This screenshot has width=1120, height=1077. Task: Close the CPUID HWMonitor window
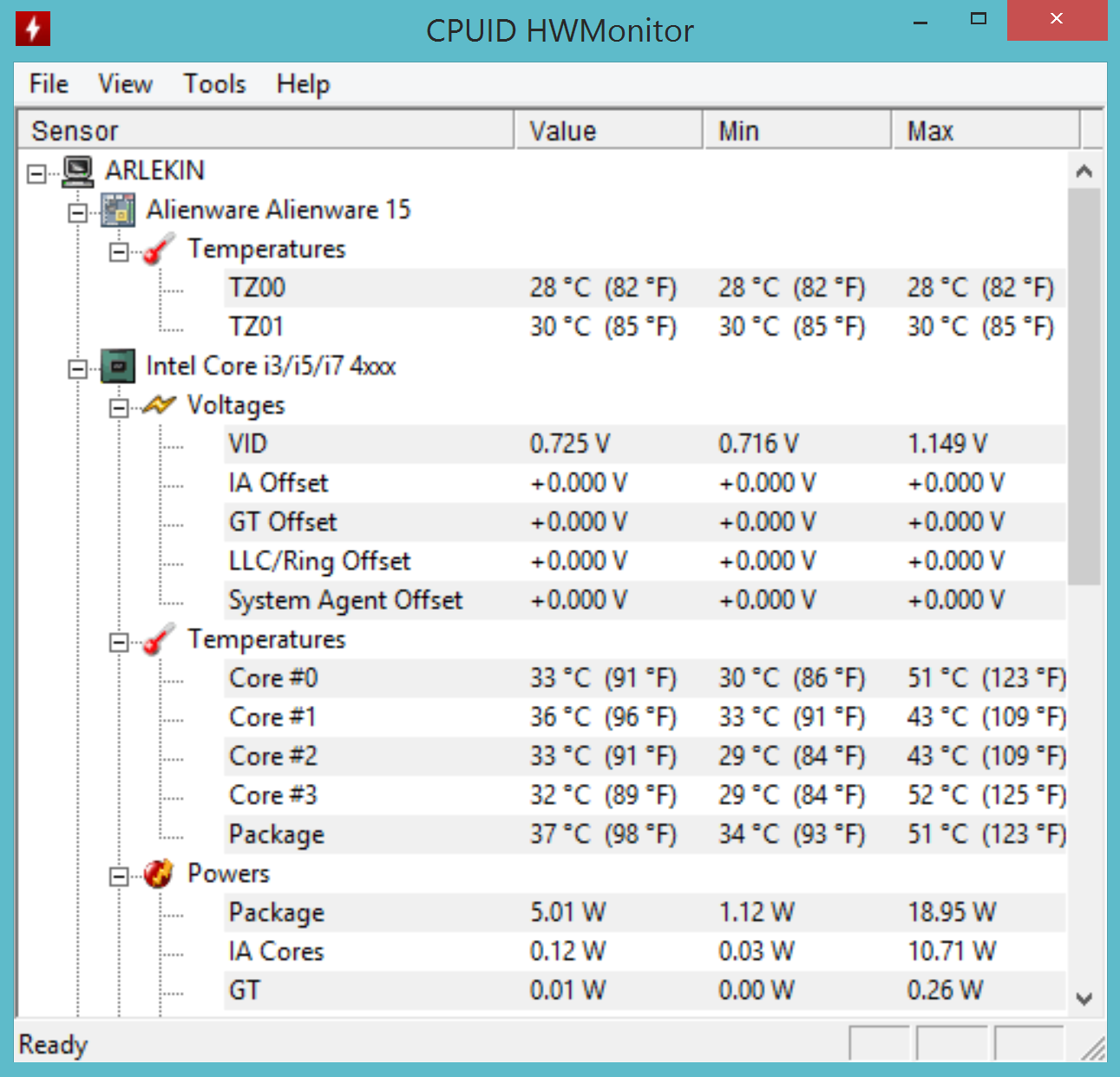point(1057,20)
